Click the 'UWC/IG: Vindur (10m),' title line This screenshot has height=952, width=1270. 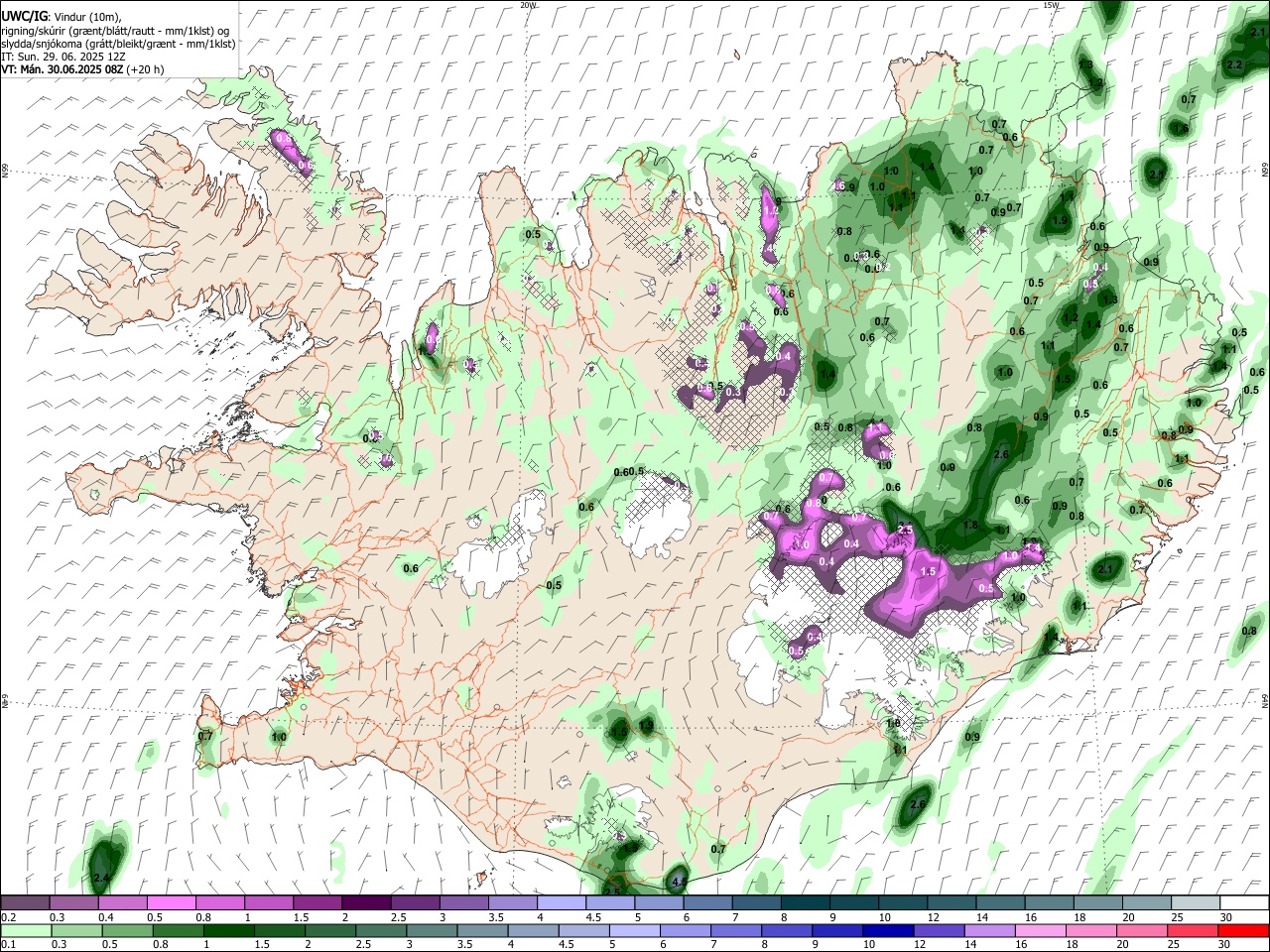tap(62, 17)
